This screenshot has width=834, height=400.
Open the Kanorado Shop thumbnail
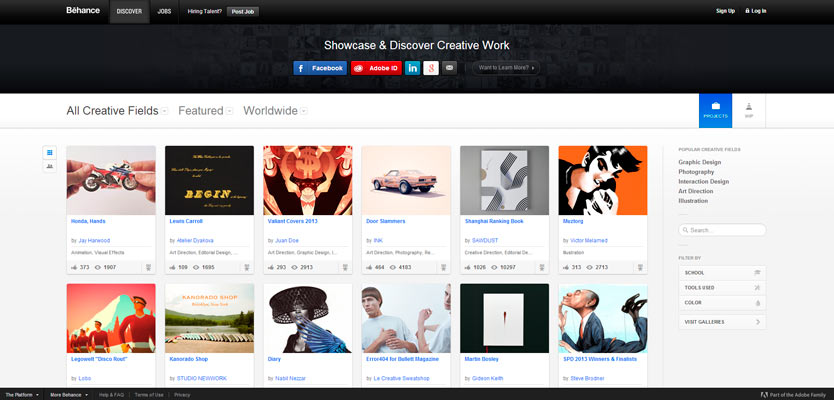210,318
